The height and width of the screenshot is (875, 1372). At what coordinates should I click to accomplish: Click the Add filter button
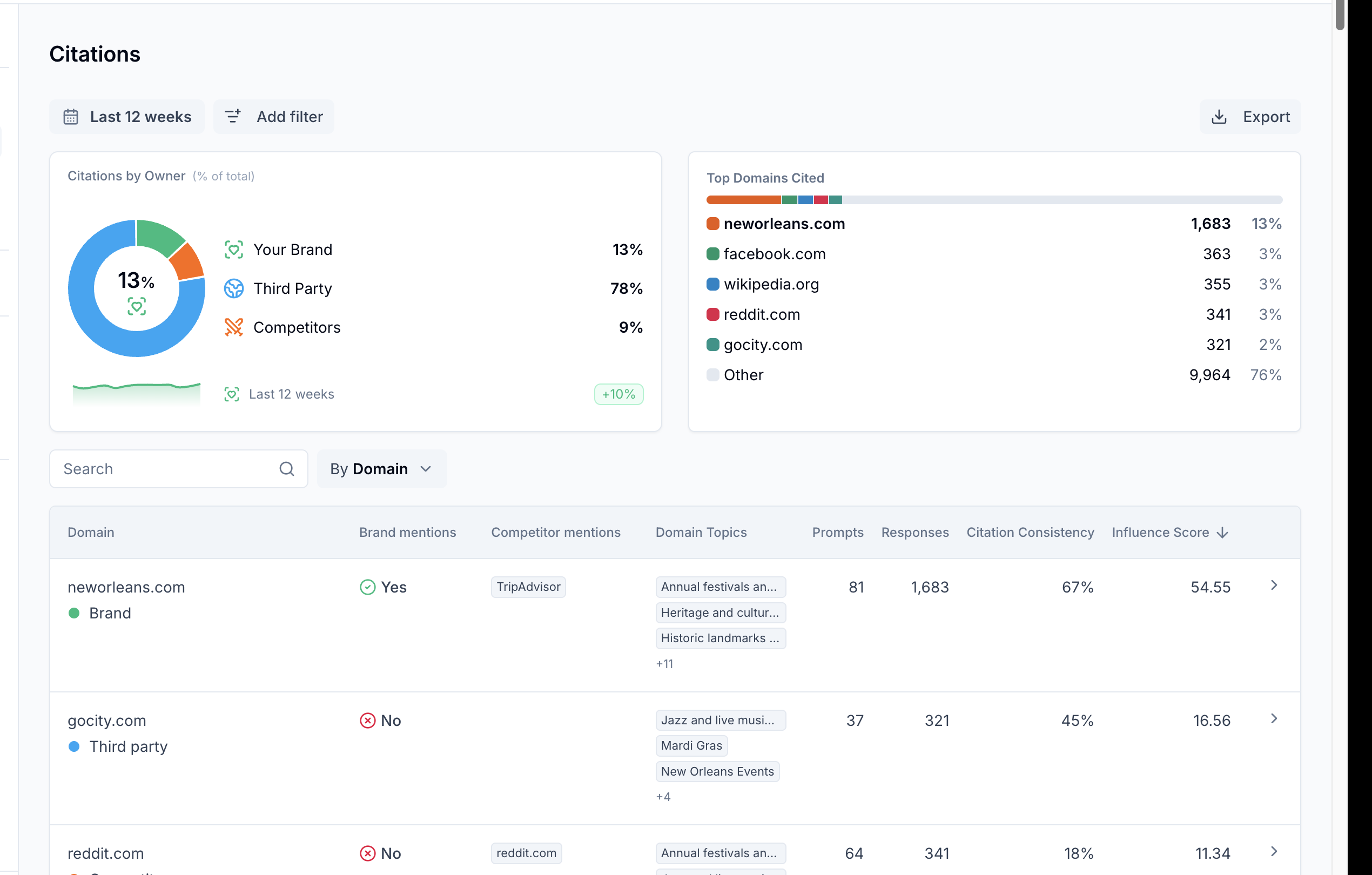[x=273, y=117]
